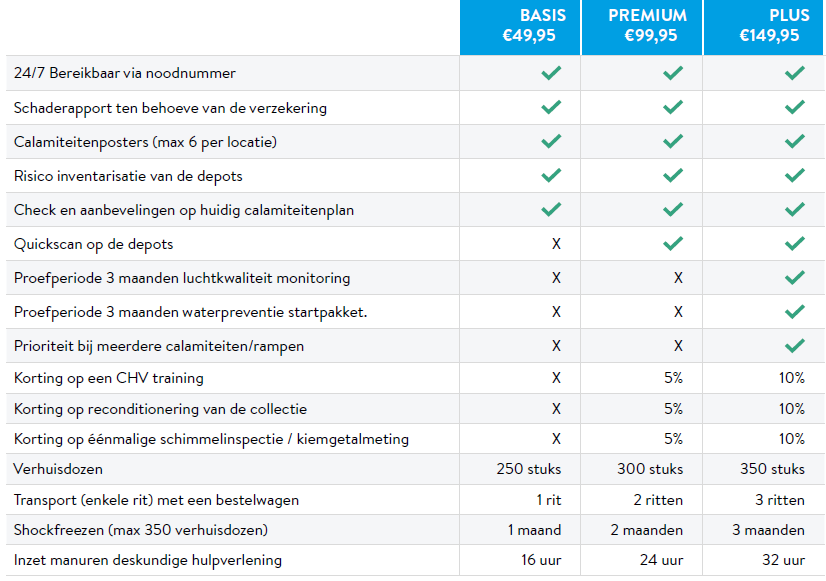The width and height of the screenshot is (826, 581).
Task: Click BASIS X mark for CHV training korting
Action: tap(556, 379)
